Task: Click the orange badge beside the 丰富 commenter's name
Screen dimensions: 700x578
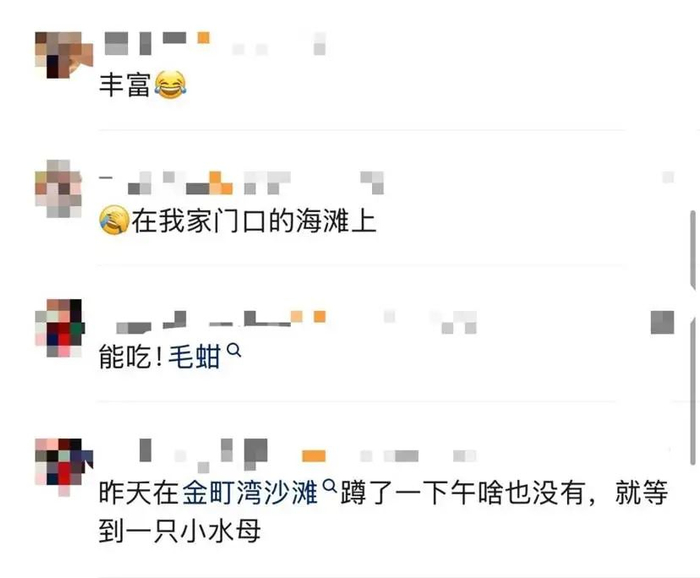Action: (x=204, y=38)
